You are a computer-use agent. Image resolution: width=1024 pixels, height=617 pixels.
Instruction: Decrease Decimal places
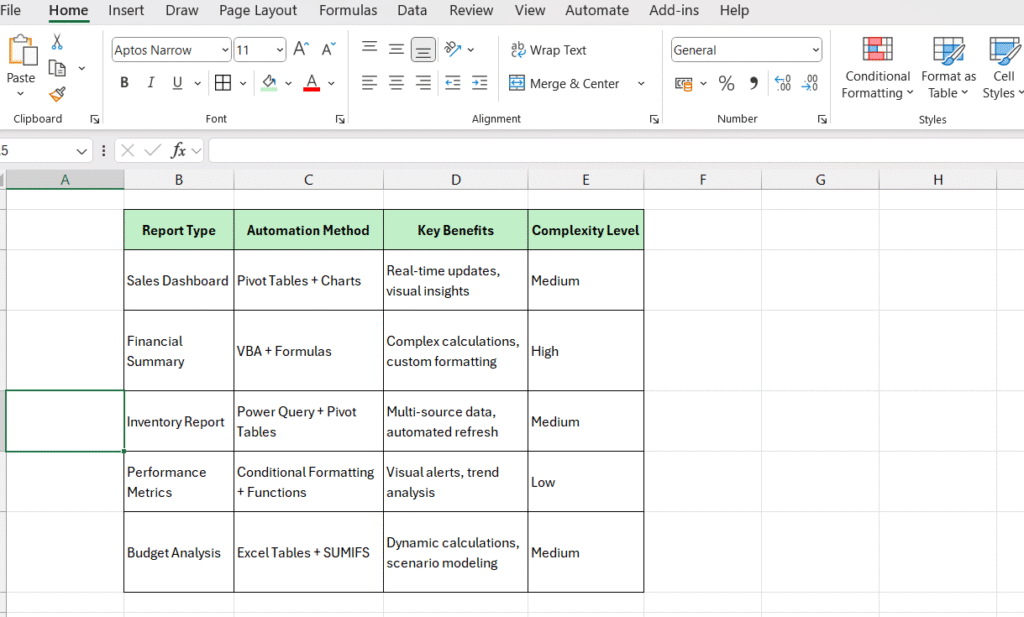point(810,84)
